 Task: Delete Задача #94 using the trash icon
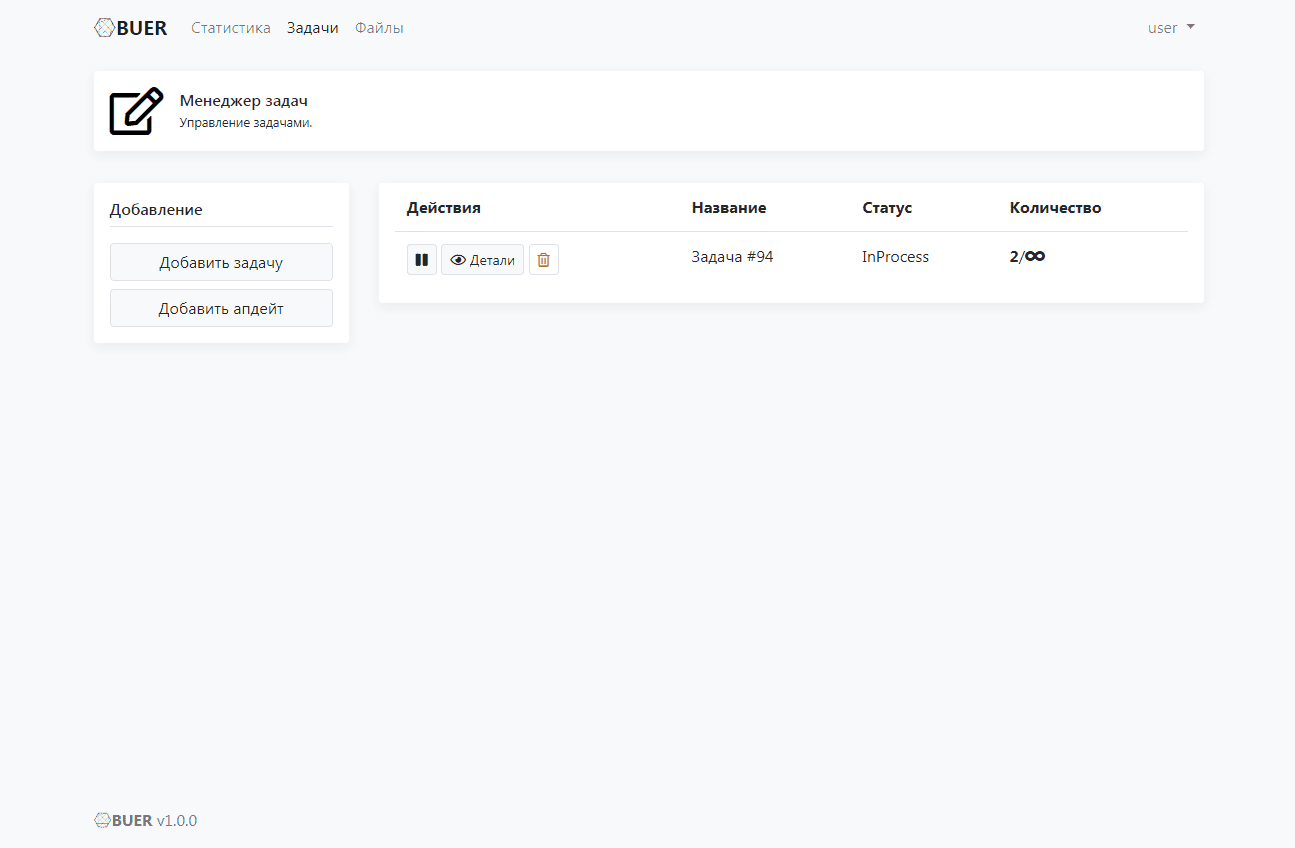tap(544, 260)
